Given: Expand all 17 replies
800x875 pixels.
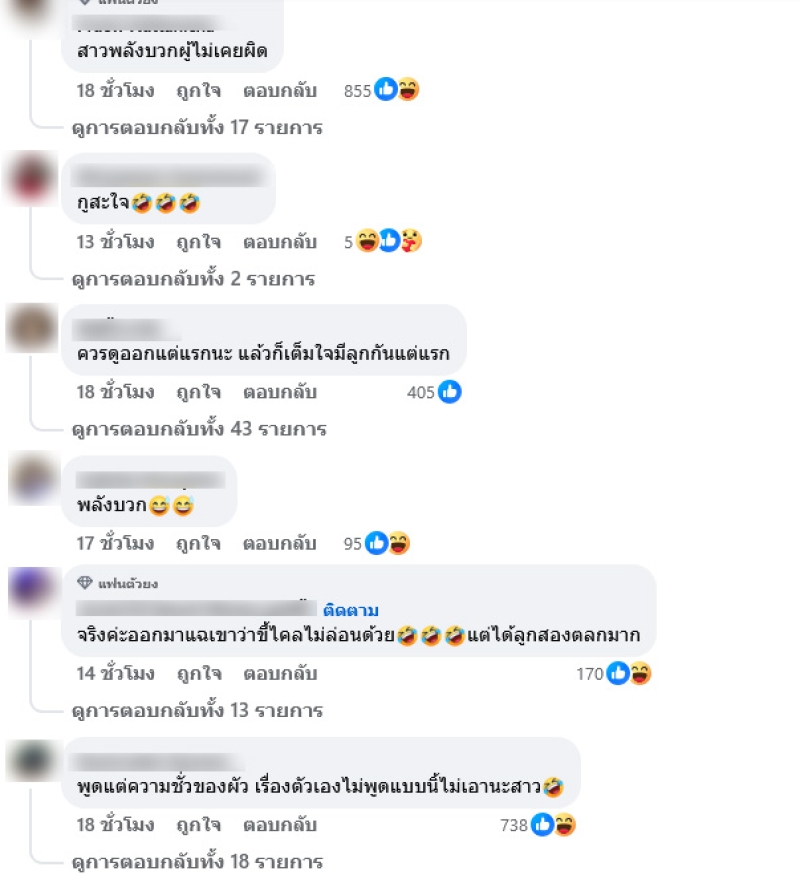Looking at the screenshot, I should 197,127.
